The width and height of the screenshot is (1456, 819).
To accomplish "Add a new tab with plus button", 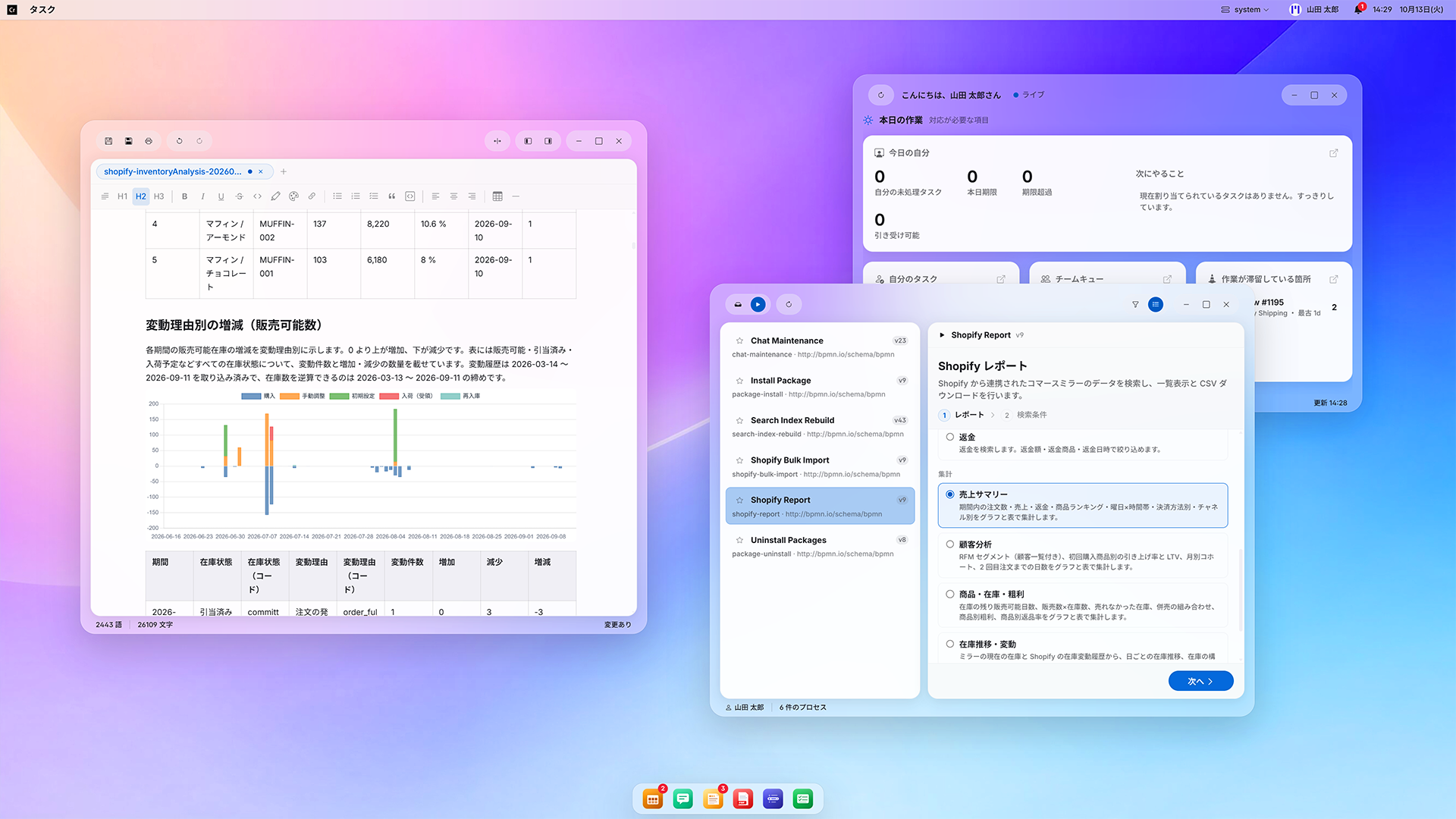I will coord(284,171).
